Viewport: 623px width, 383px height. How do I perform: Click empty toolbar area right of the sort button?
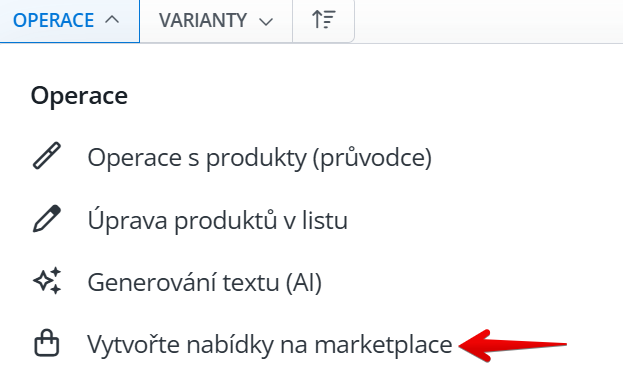pyautogui.click(x=489, y=21)
